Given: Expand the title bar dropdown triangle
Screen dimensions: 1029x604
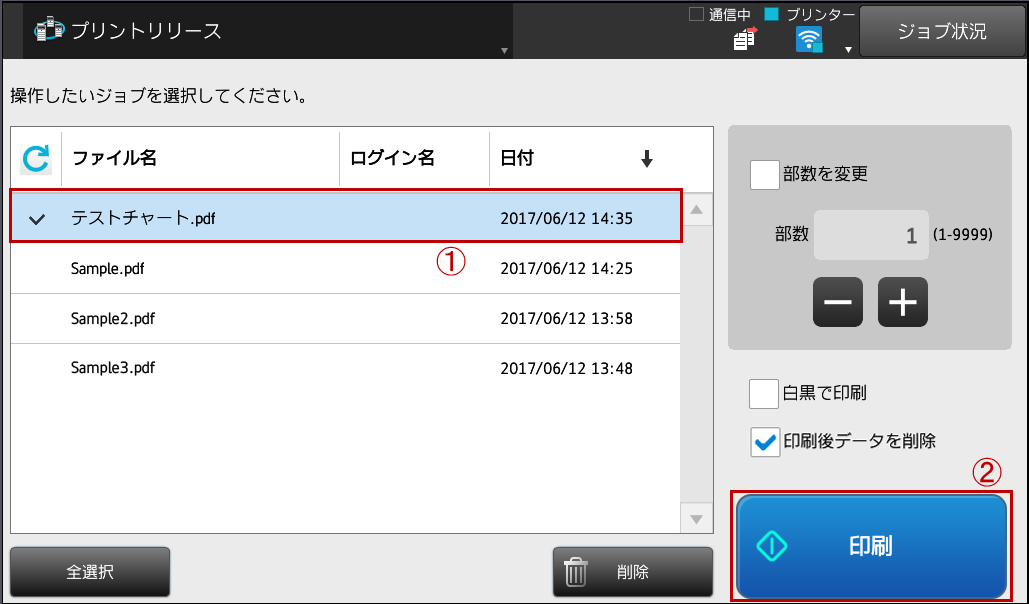Looking at the screenshot, I should coord(504,51).
